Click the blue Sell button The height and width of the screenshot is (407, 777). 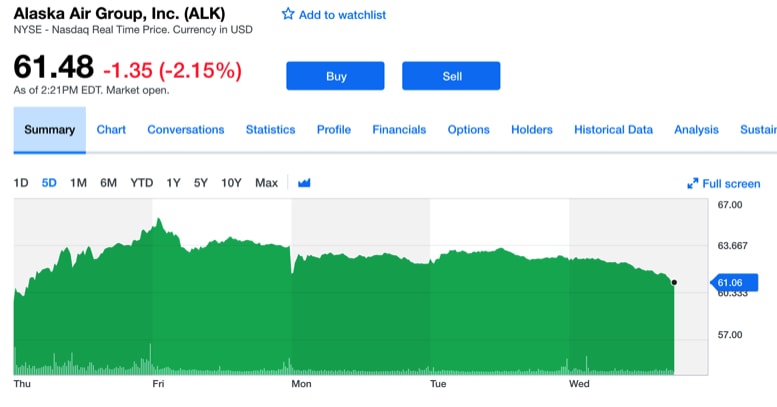(x=451, y=76)
